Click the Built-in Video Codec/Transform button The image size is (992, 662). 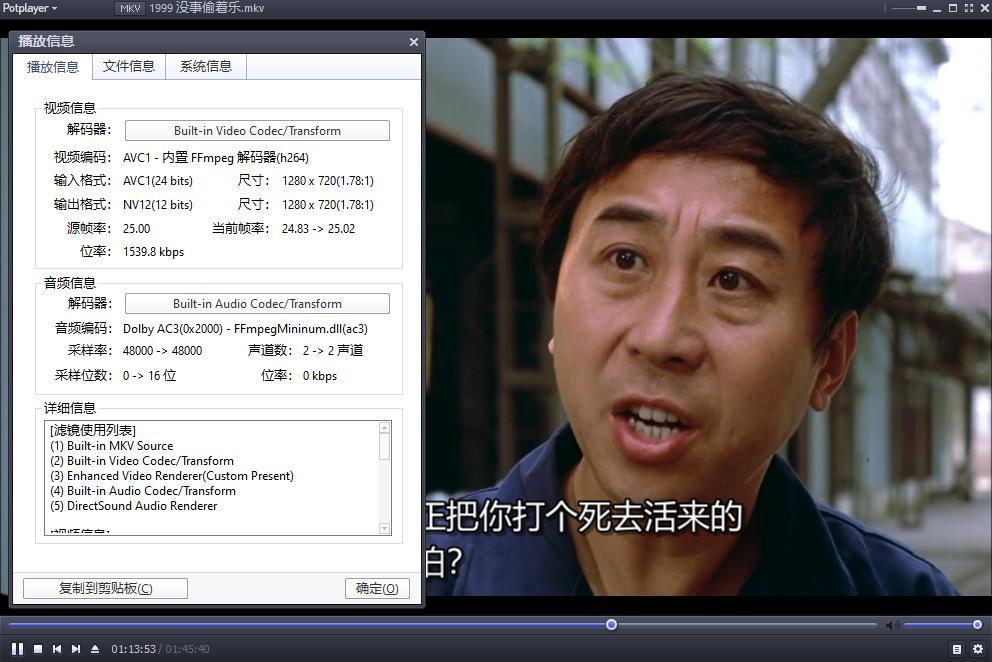tap(257, 131)
